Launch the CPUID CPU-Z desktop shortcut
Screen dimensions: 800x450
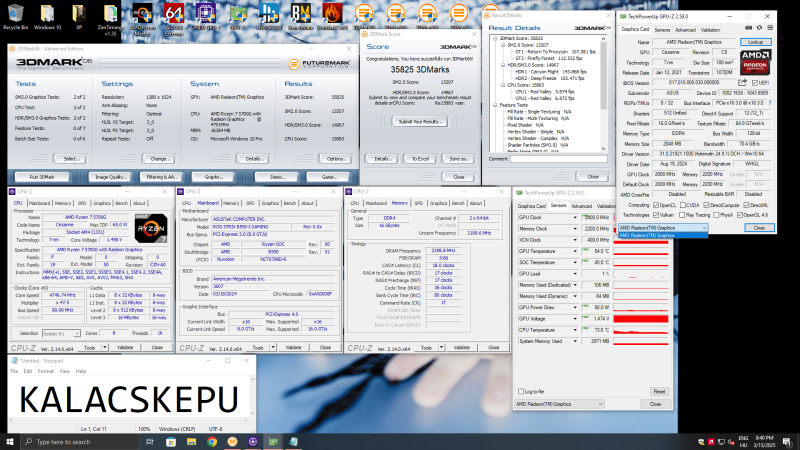(x=206, y=16)
